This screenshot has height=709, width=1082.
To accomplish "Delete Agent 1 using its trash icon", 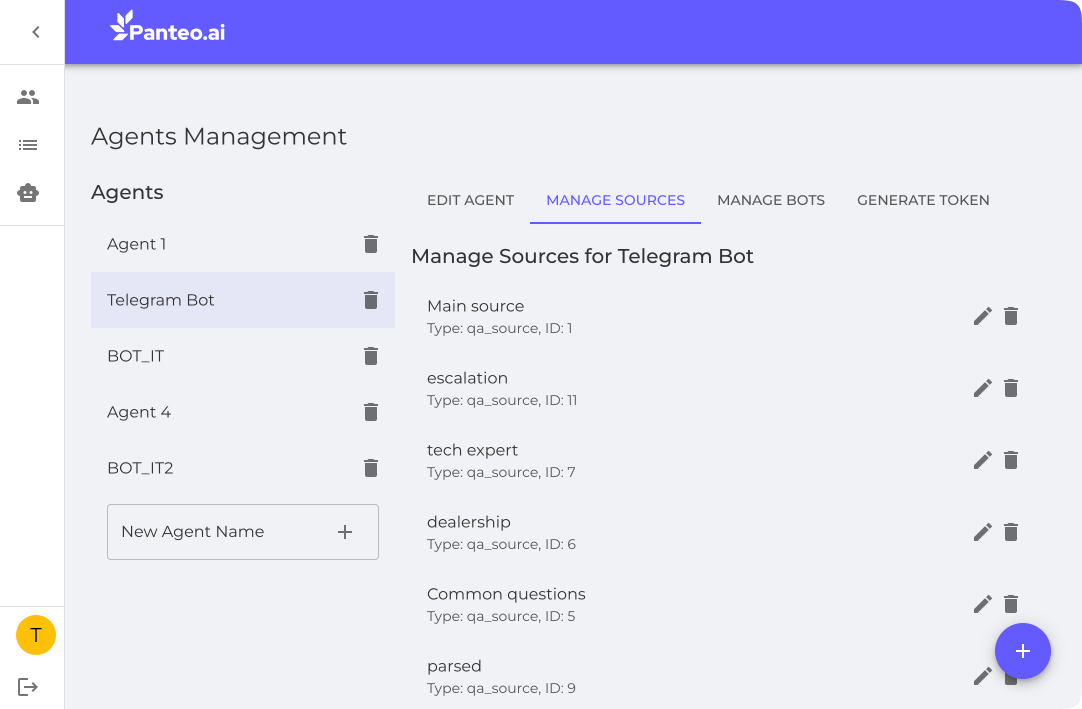I will 371,244.
